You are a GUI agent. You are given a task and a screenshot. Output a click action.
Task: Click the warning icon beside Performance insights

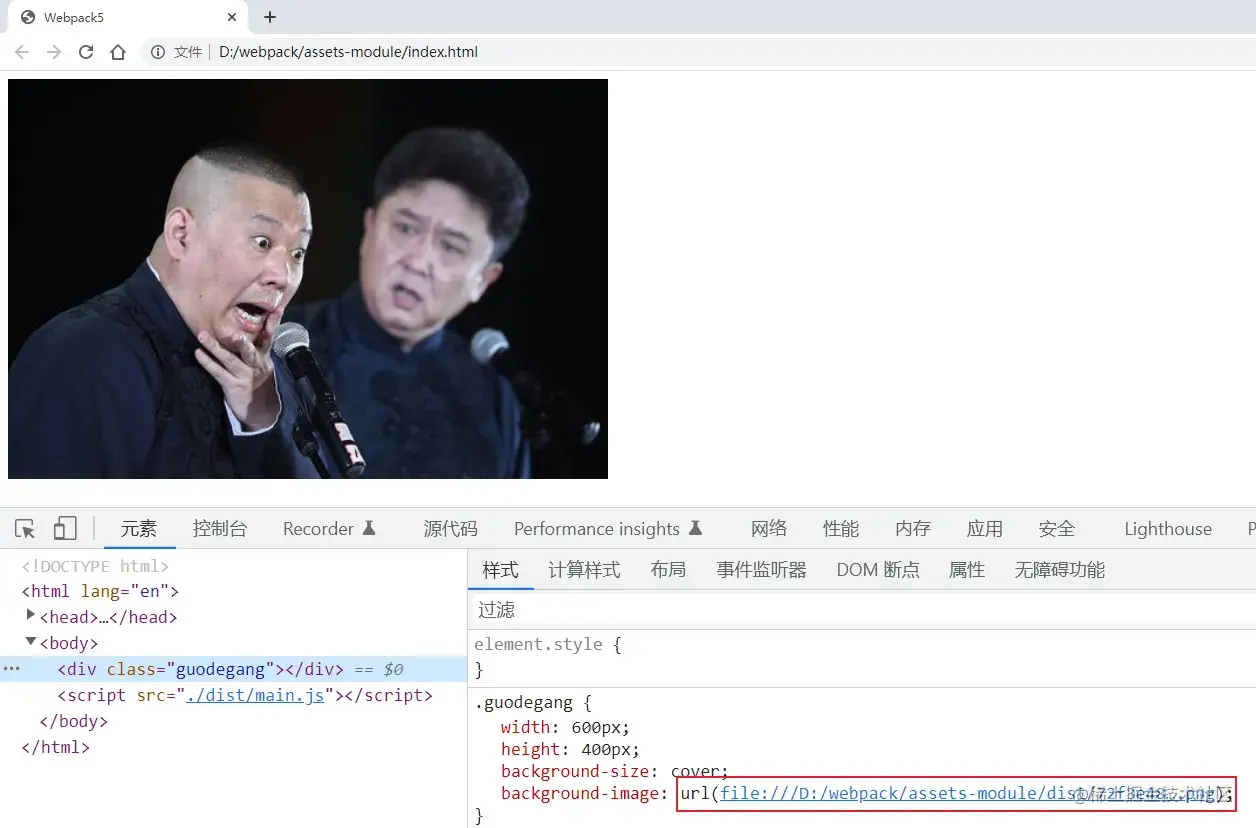[694, 526]
